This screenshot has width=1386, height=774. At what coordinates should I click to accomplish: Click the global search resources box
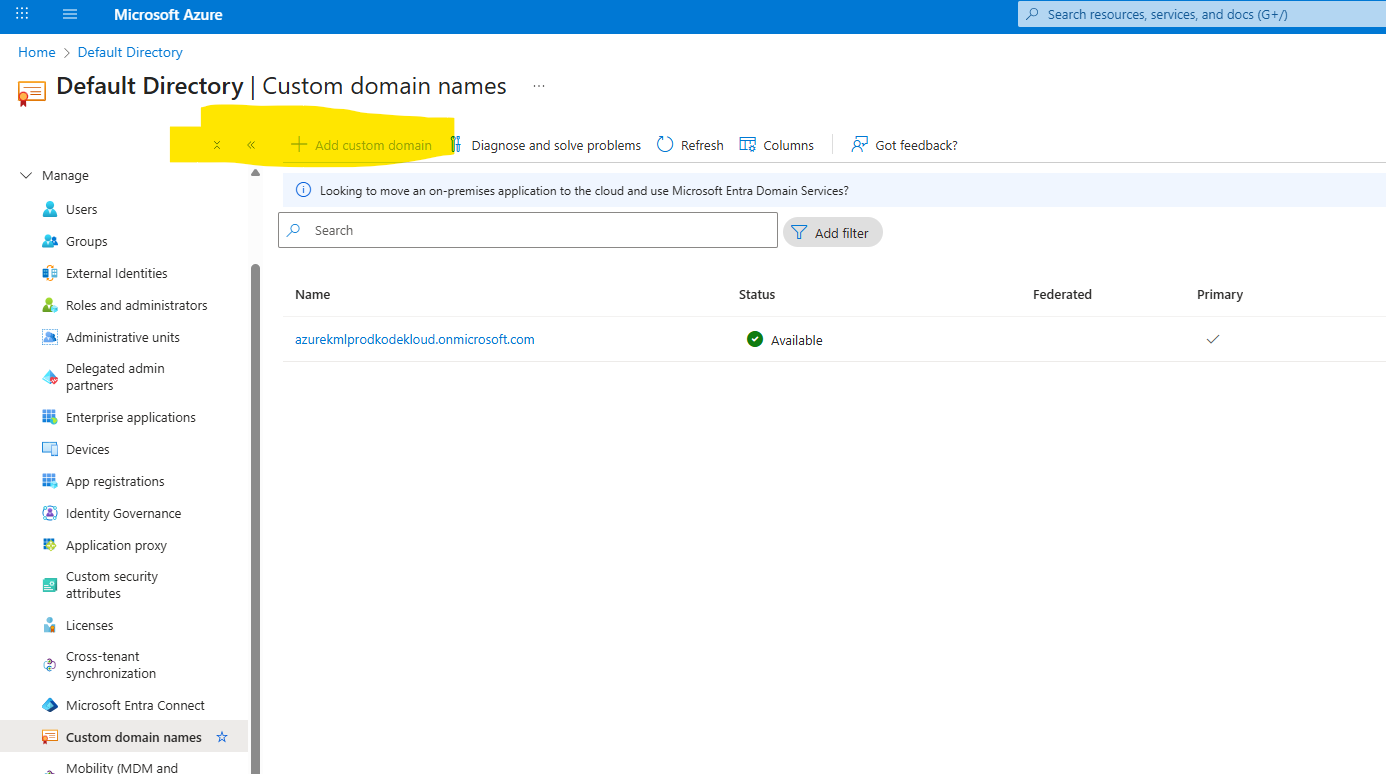(1202, 14)
